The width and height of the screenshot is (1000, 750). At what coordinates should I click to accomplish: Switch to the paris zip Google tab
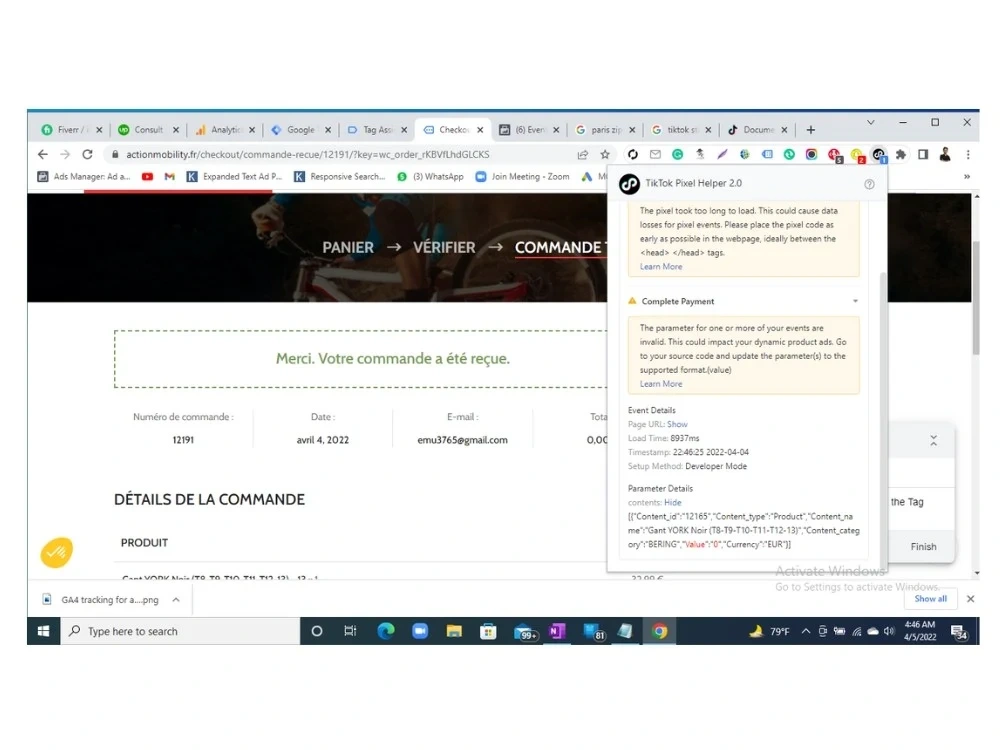point(605,129)
